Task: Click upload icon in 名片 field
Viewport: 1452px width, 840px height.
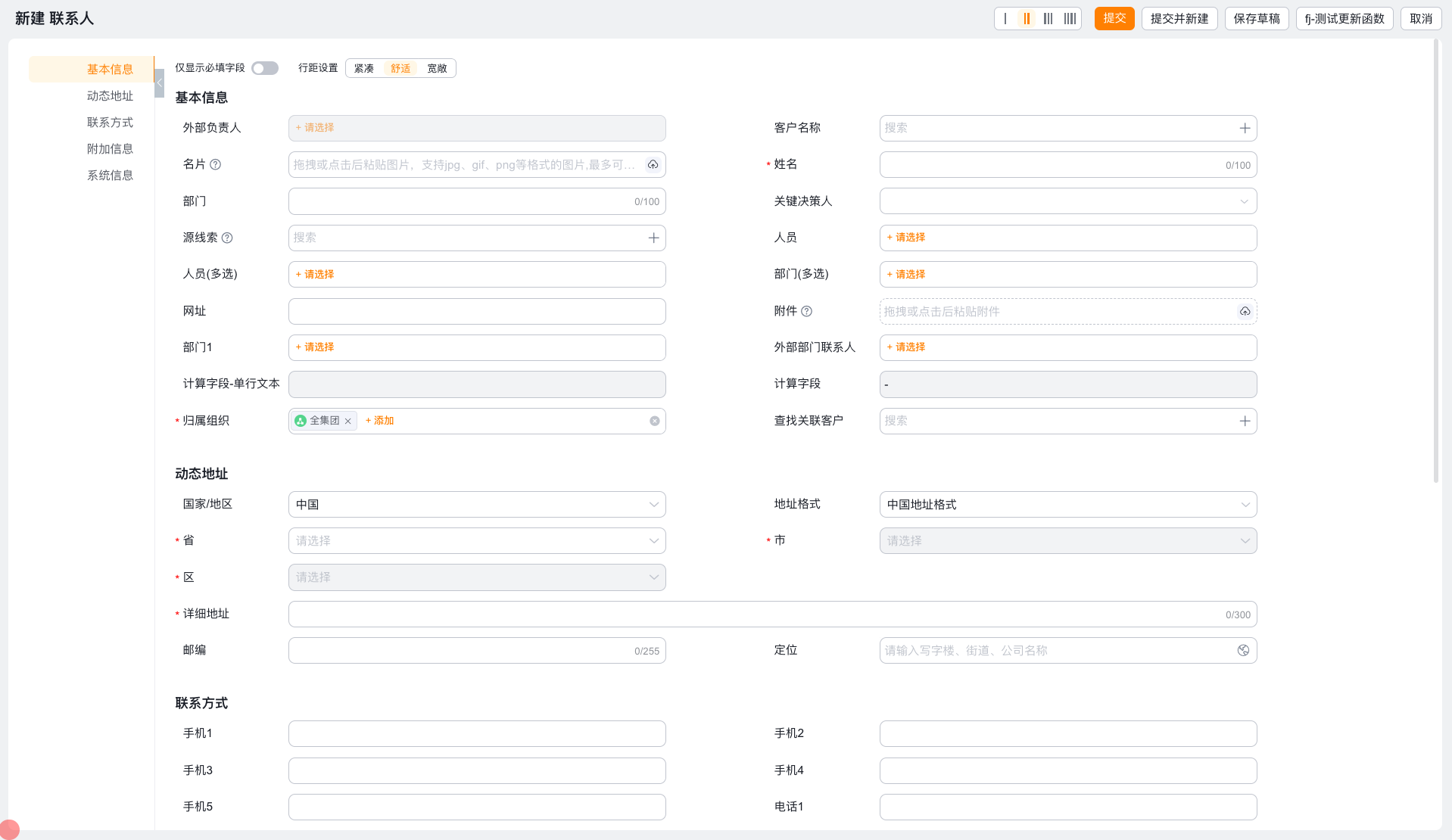Action: pos(653,165)
